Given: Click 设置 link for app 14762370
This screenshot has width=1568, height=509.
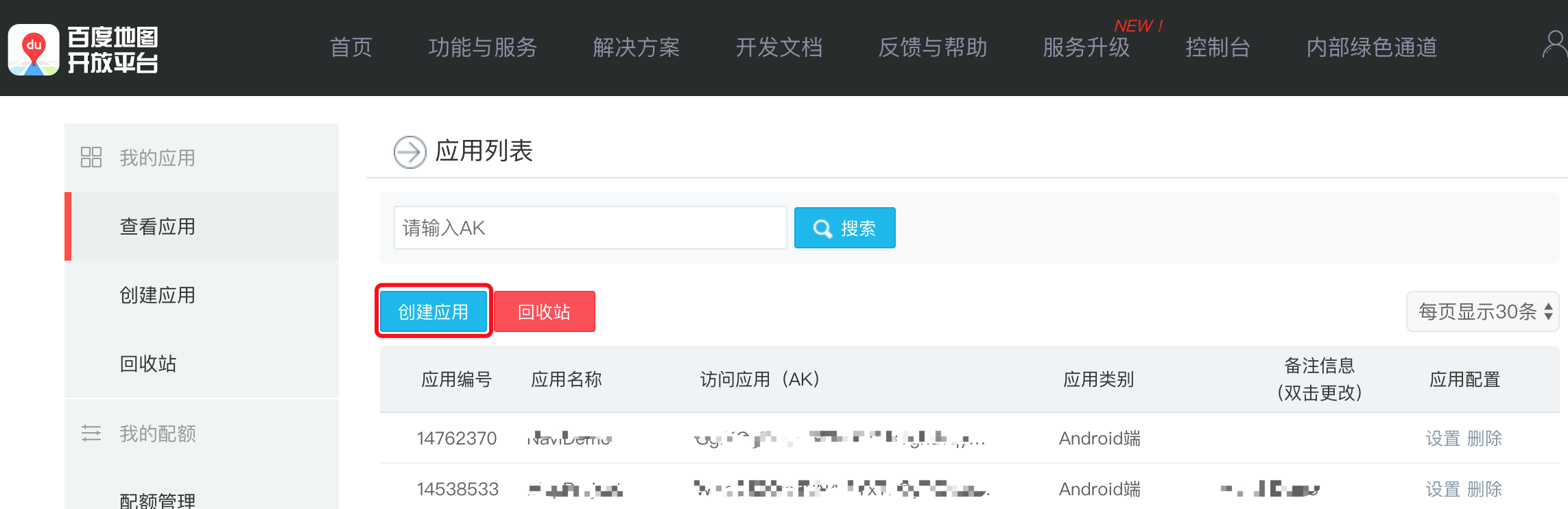Looking at the screenshot, I should (x=1443, y=438).
